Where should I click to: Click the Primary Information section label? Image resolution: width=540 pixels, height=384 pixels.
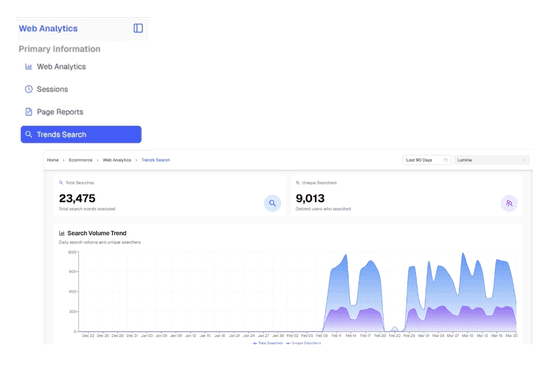(x=60, y=49)
